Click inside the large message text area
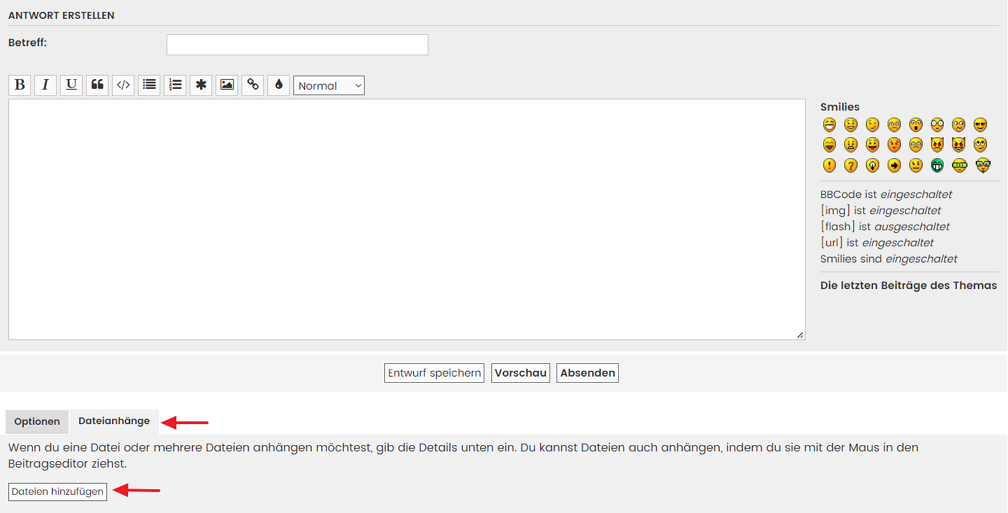The height and width of the screenshot is (513, 1008). pyautogui.click(x=406, y=219)
